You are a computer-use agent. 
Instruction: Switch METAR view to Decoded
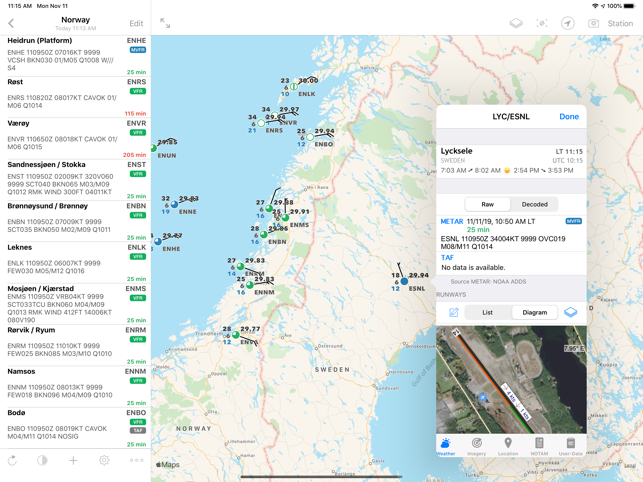tap(534, 204)
